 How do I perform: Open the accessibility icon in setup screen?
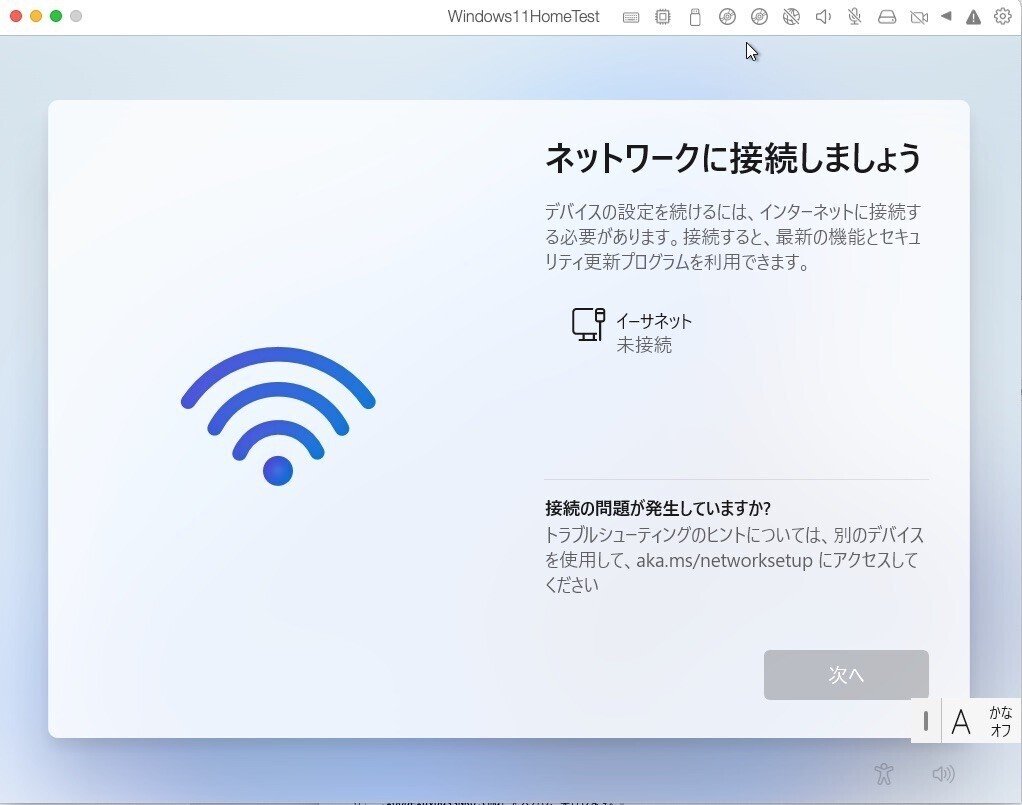click(x=883, y=774)
